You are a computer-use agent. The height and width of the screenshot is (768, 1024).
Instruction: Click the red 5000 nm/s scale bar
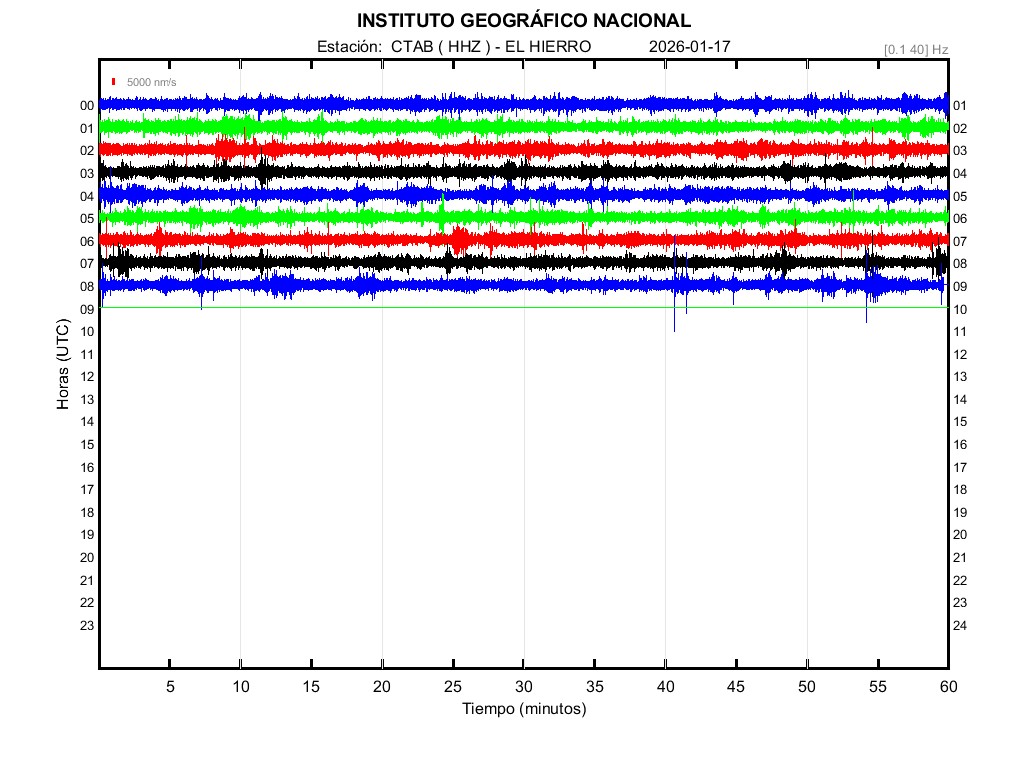(x=115, y=81)
